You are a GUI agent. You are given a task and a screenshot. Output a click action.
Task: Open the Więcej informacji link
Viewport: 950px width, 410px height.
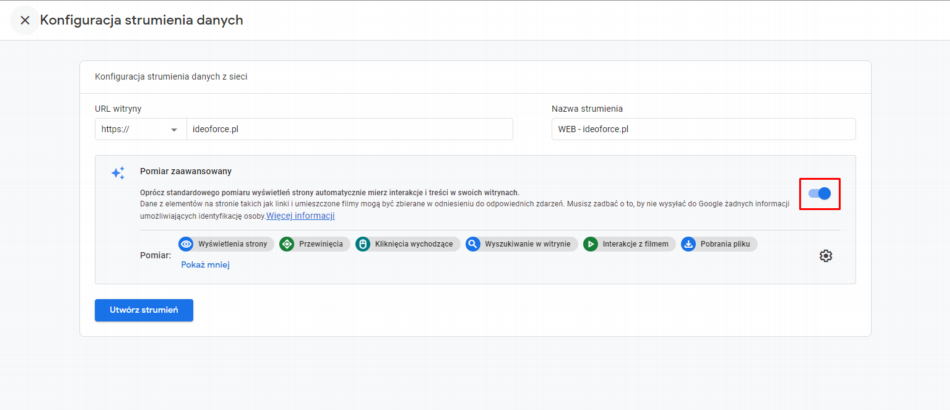click(x=300, y=215)
